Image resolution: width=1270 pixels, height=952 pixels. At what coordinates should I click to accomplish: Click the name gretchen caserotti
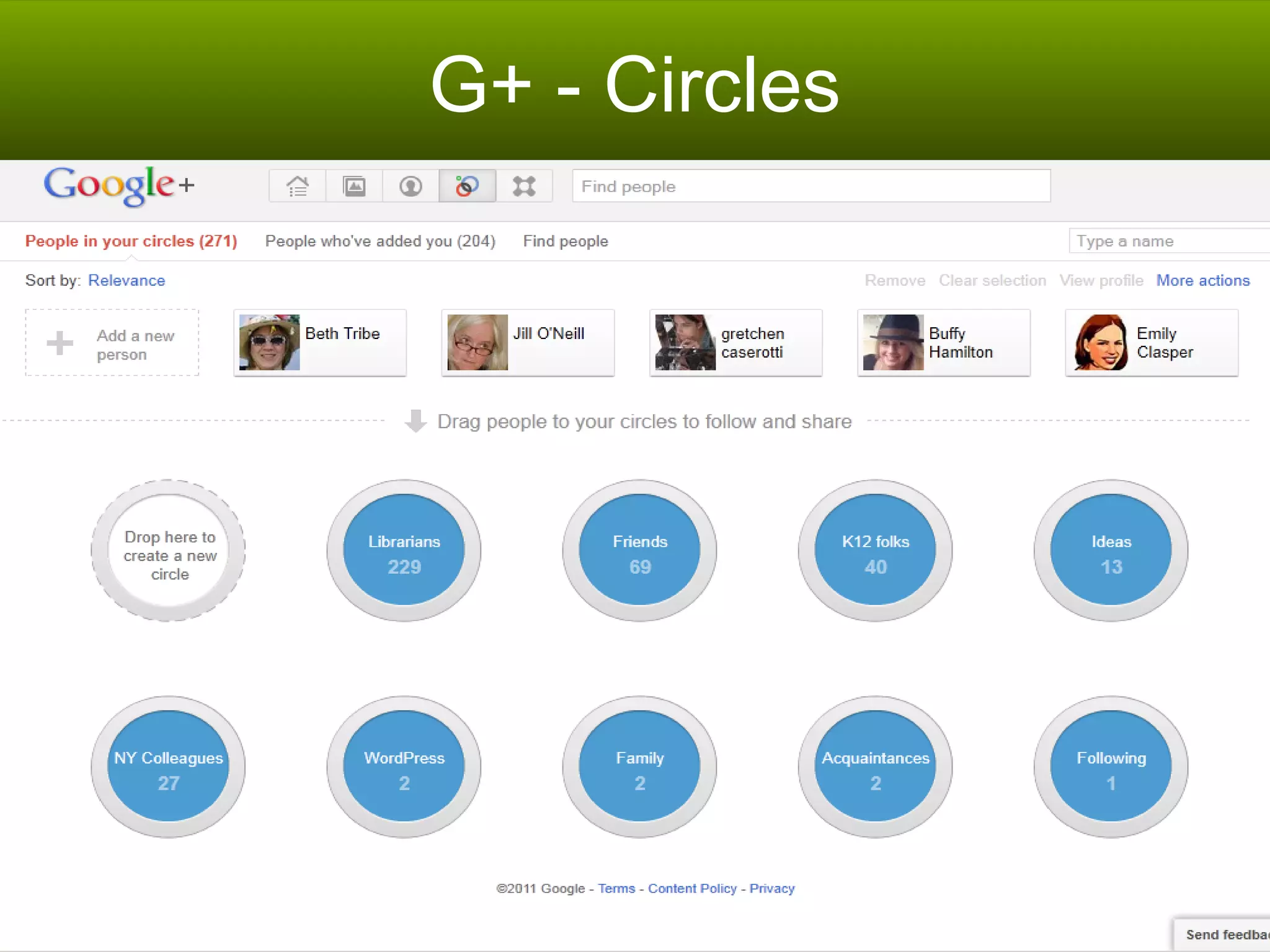[x=753, y=343]
